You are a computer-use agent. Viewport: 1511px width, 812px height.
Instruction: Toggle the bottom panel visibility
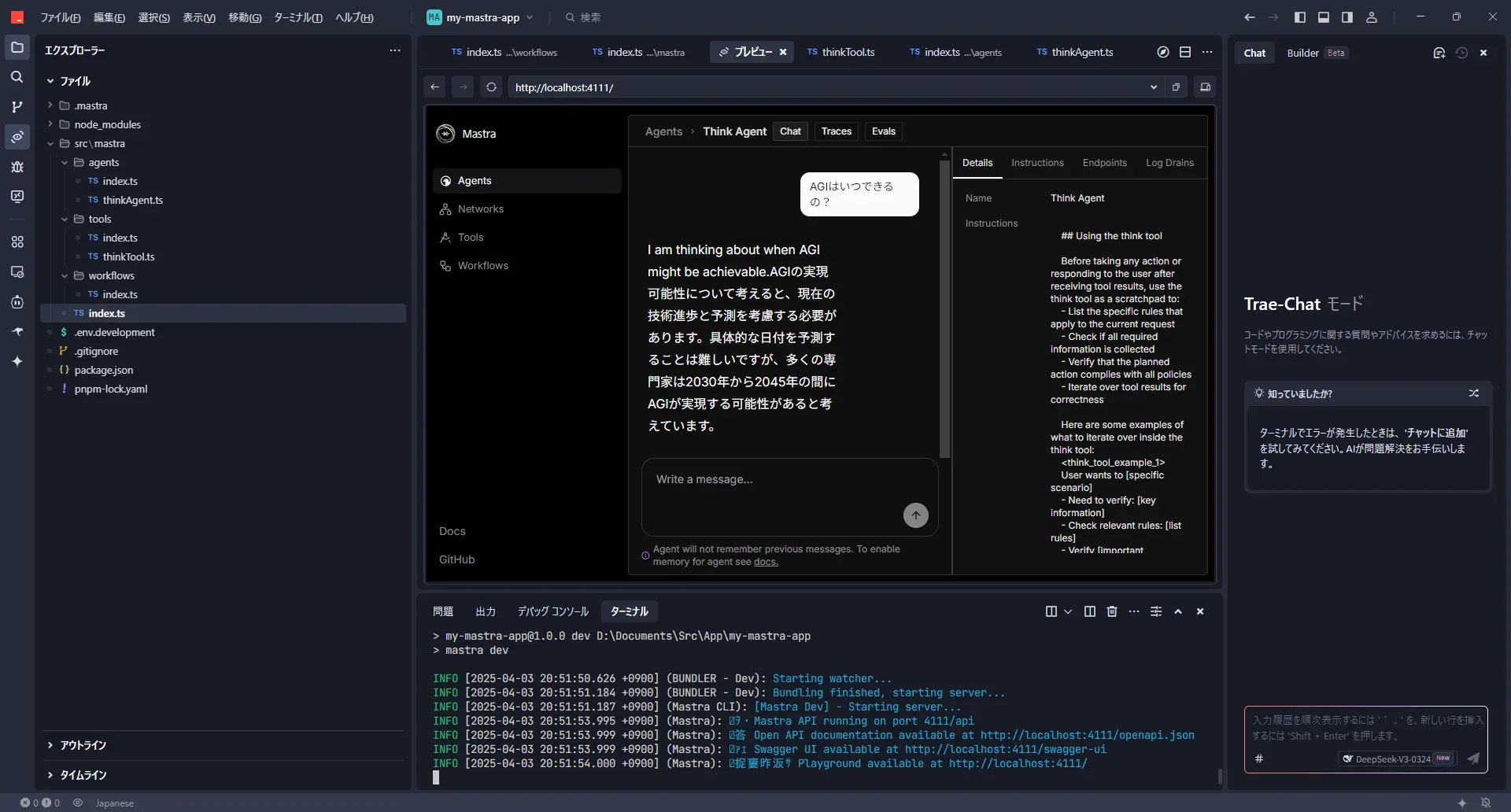click(1323, 17)
